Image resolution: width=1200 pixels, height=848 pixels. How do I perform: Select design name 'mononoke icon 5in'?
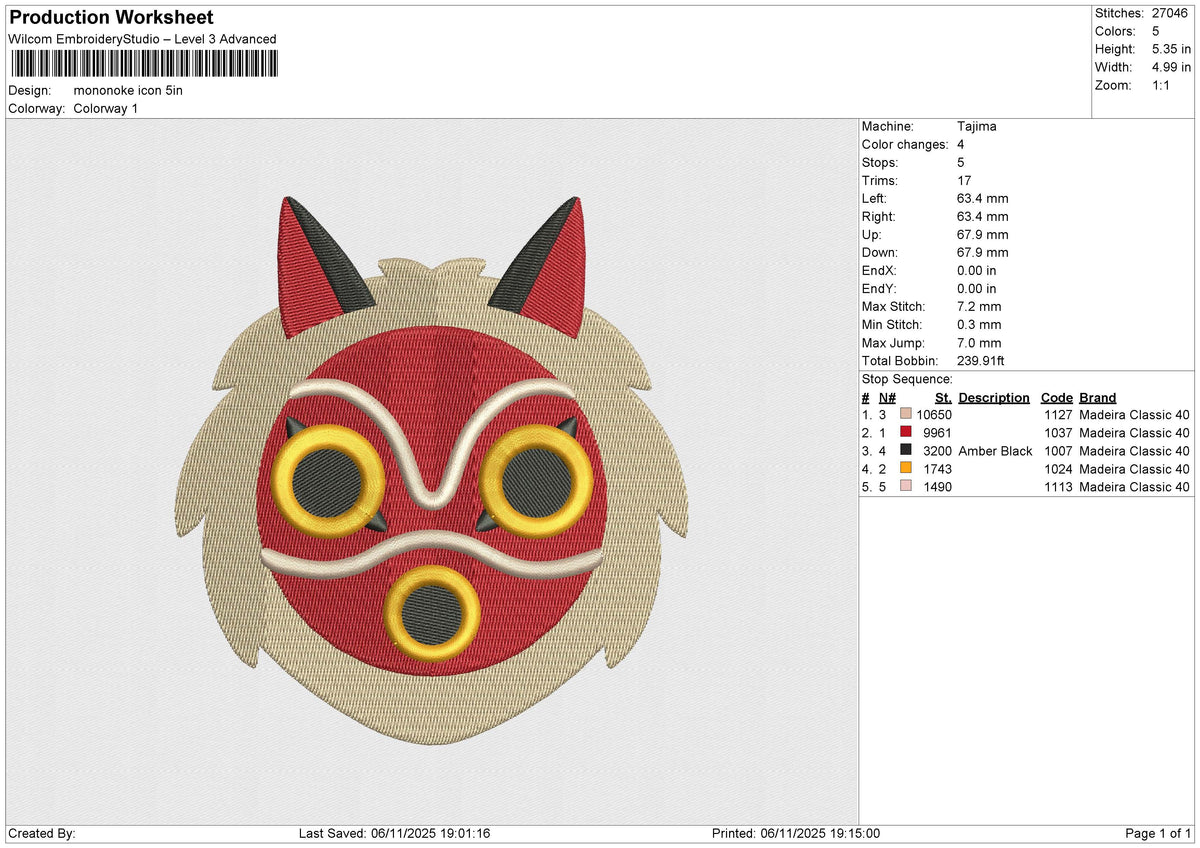click(128, 90)
